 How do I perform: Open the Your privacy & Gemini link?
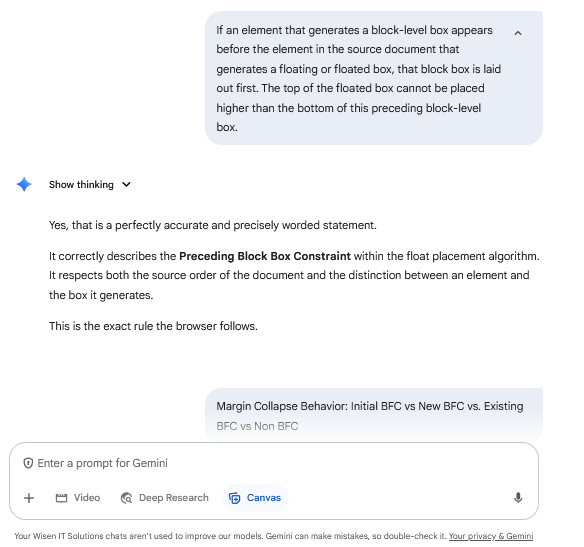pyautogui.click(x=491, y=536)
